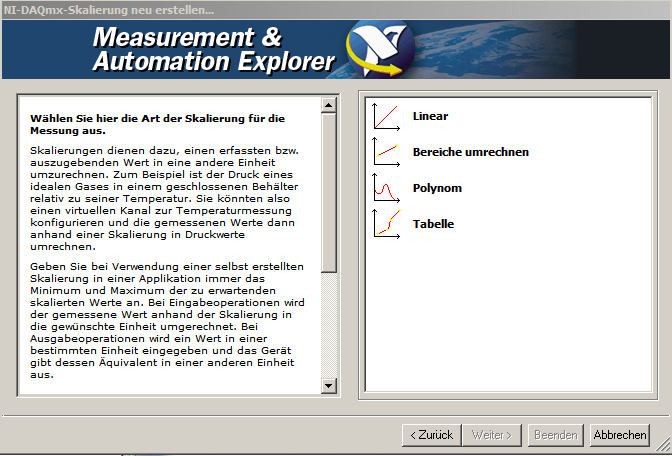Select the Polynom curve icon
672x456 pixels.
[x=386, y=188]
